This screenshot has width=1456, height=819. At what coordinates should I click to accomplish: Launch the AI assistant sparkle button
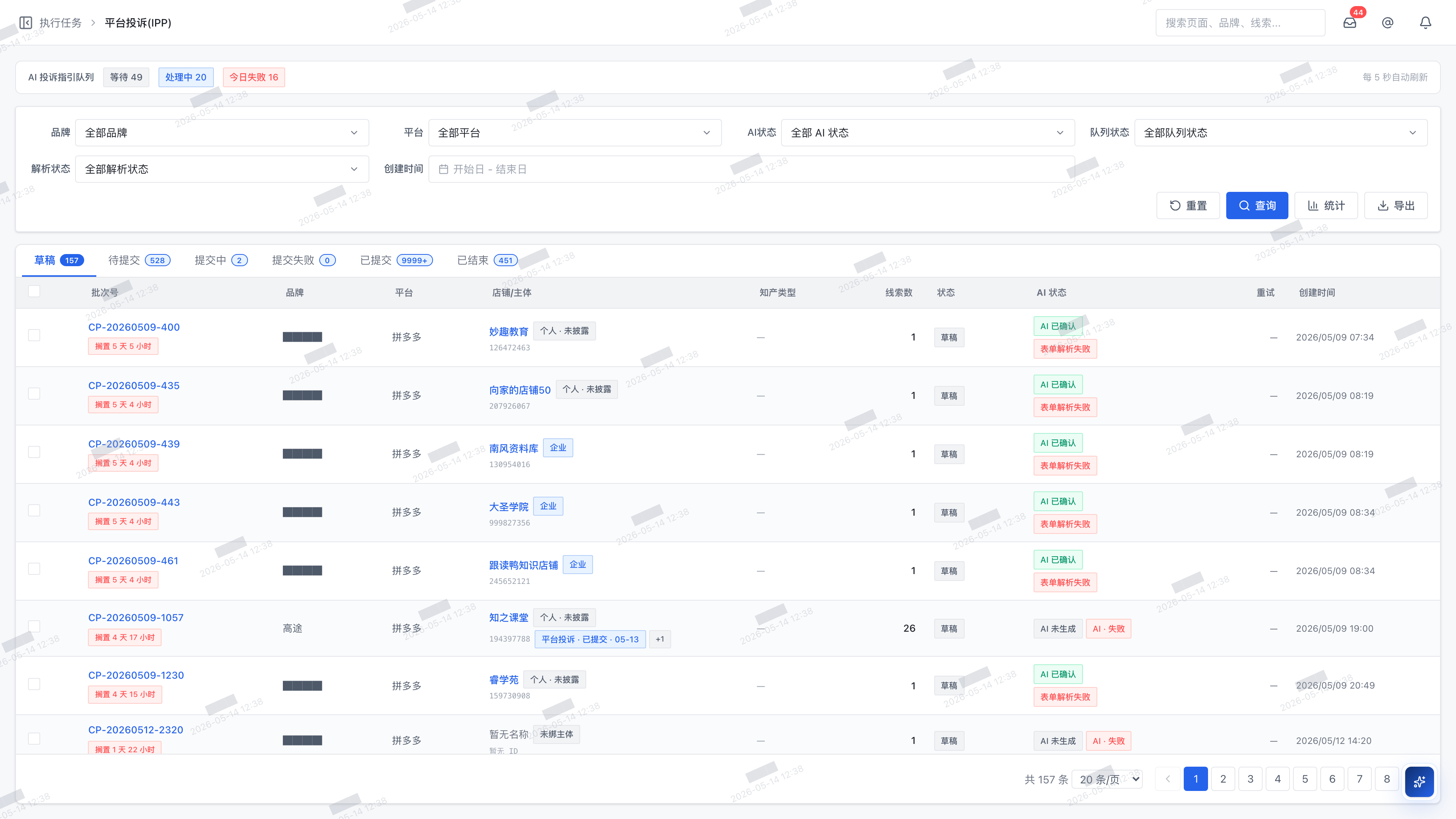(x=1419, y=782)
